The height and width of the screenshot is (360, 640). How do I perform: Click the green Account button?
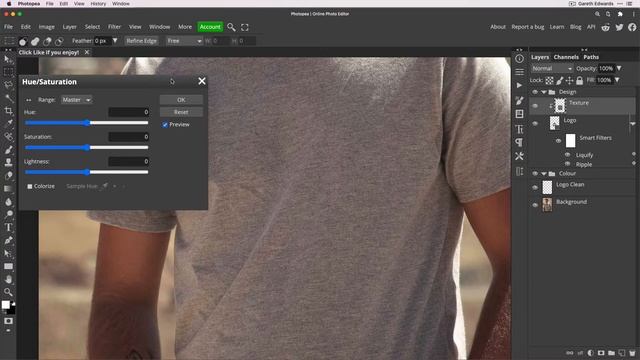click(210, 27)
